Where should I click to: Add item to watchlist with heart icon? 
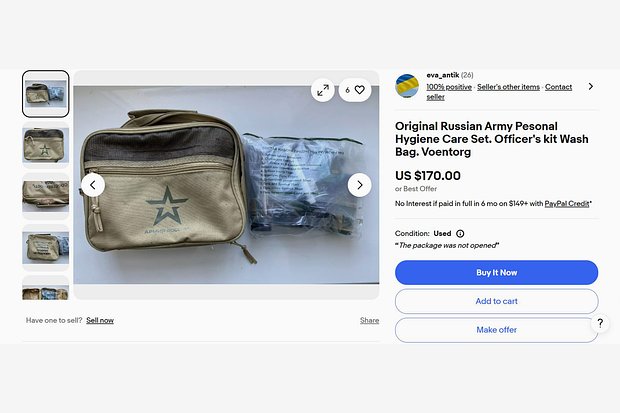pos(355,90)
